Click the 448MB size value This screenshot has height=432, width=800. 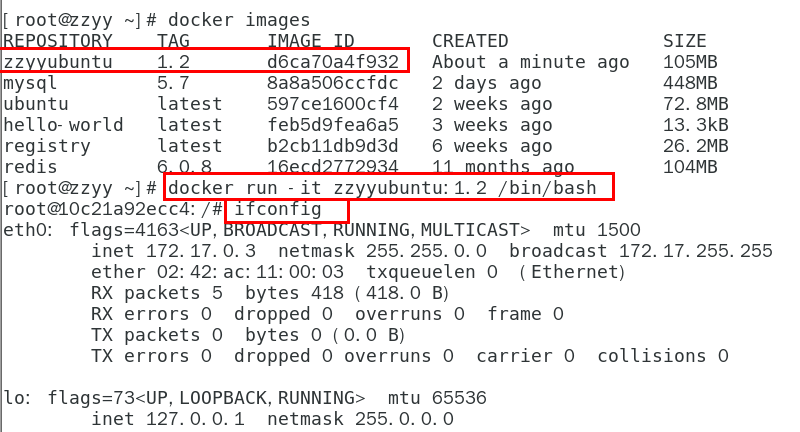(x=690, y=83)
